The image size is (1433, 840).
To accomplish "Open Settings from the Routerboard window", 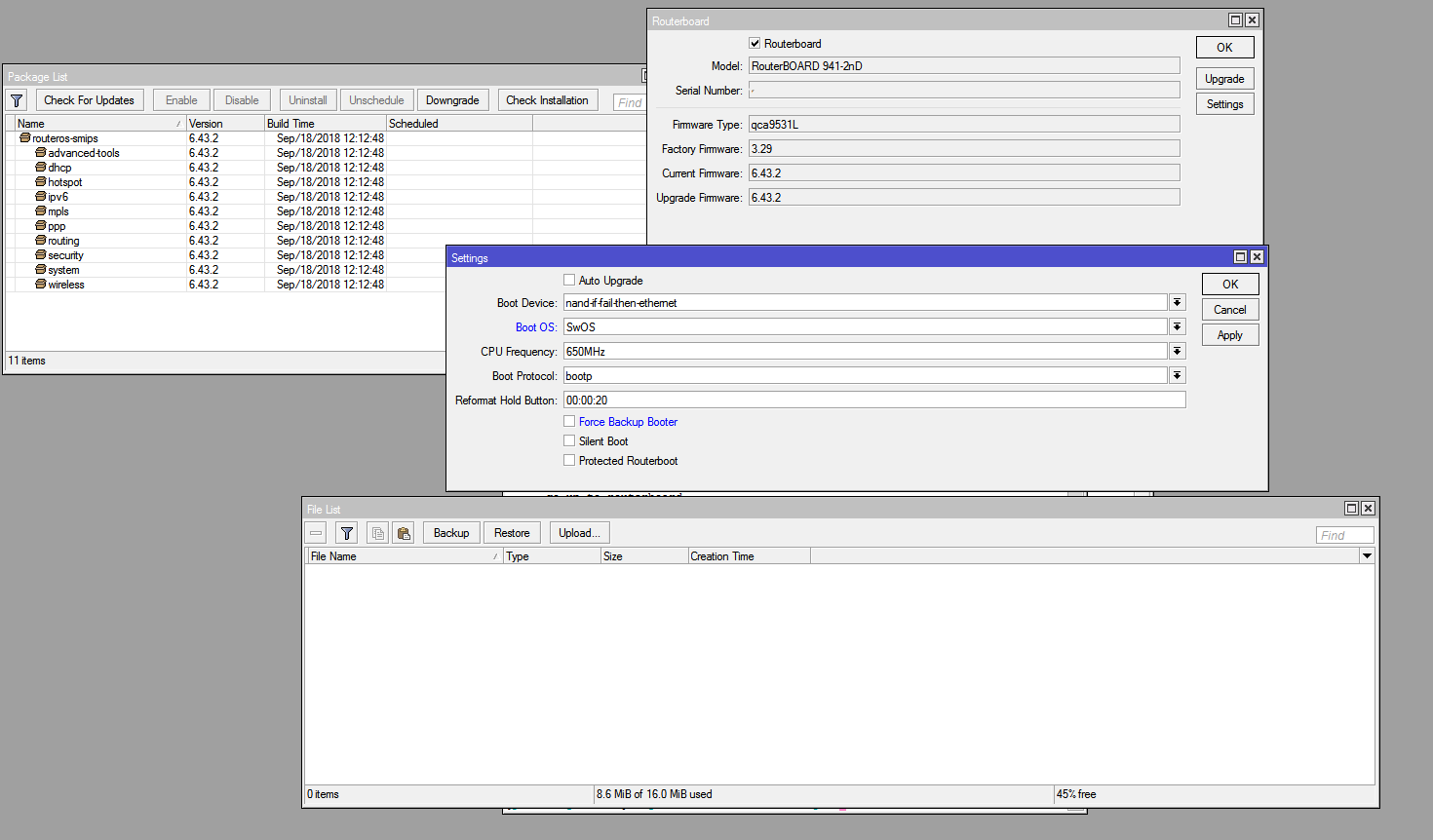I will [1224, 104].
